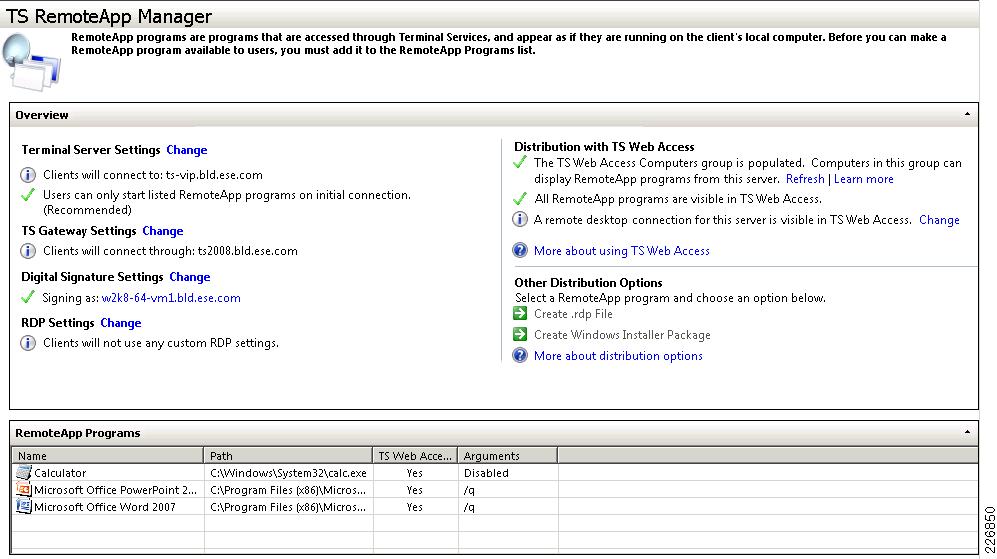Click the TS RemoteApp Manager header icon
The image size is (997, 559).
tap(32, 62)
